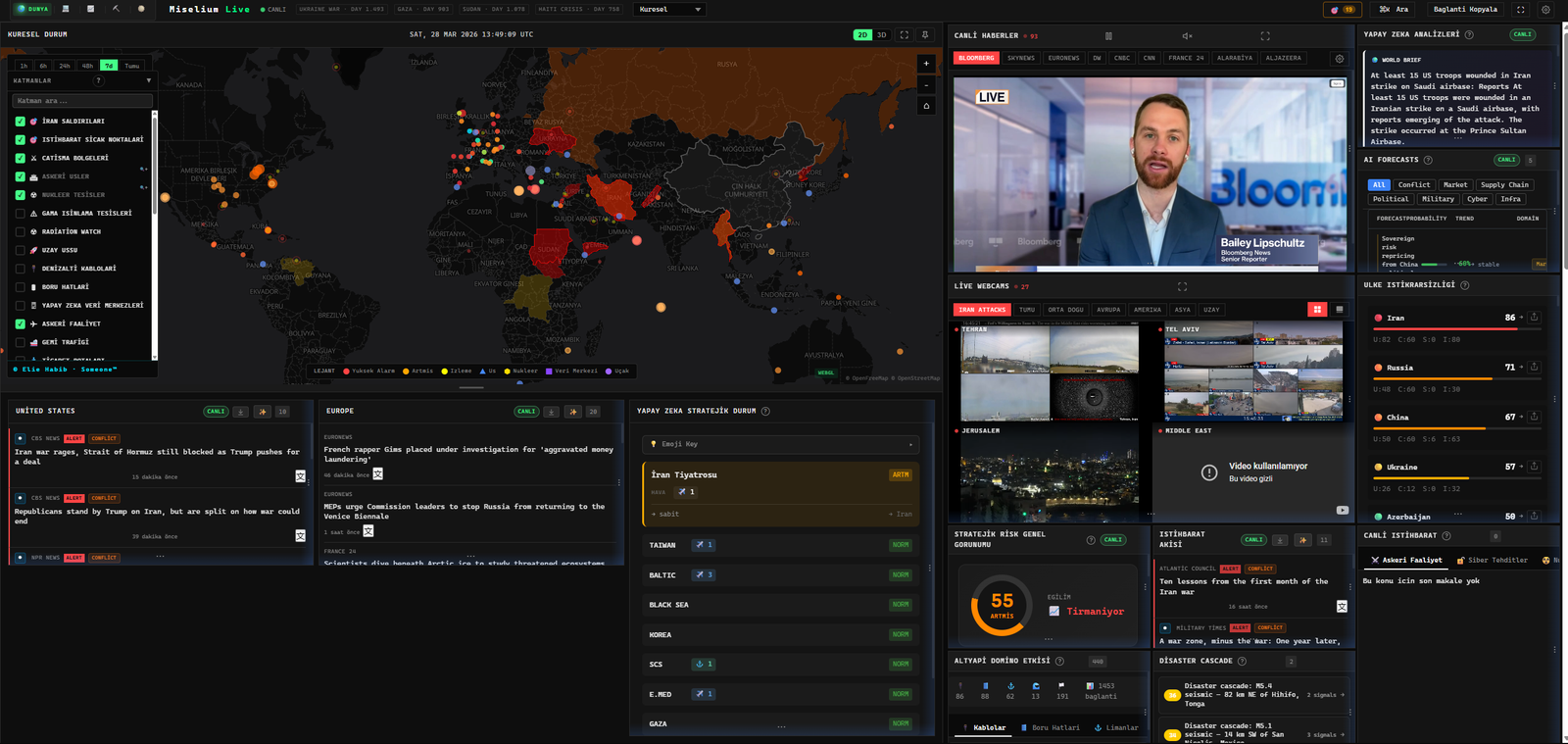Switch map to 3D mode
1568x744 pixels.
click(881, 35)
